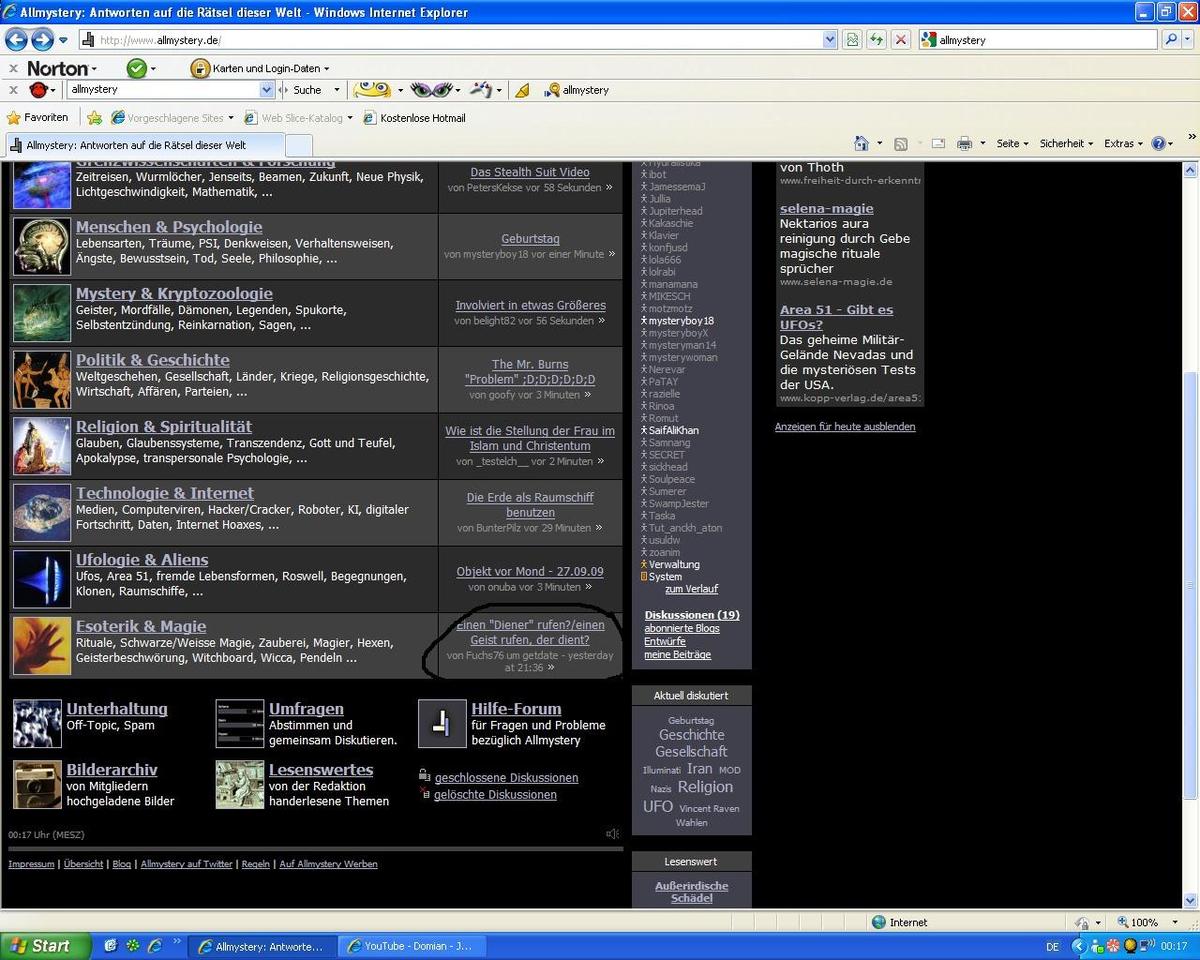Open the Home icon in command bar
Image resolution: width=1200 pixels, height=960 pixels.
point(861,143)
